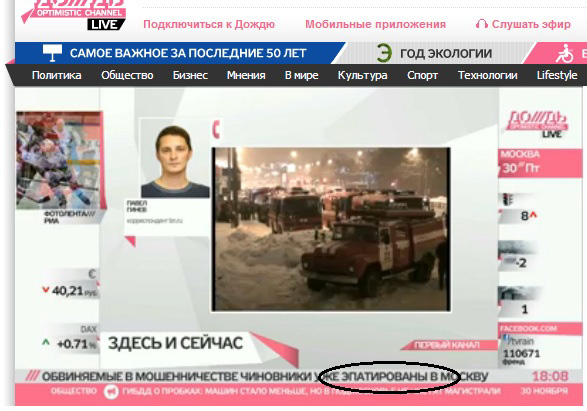The height and width of the screenshot is (411, 587).
Task: Open the Lifestyle section
Action: click(x=557, y=75)
